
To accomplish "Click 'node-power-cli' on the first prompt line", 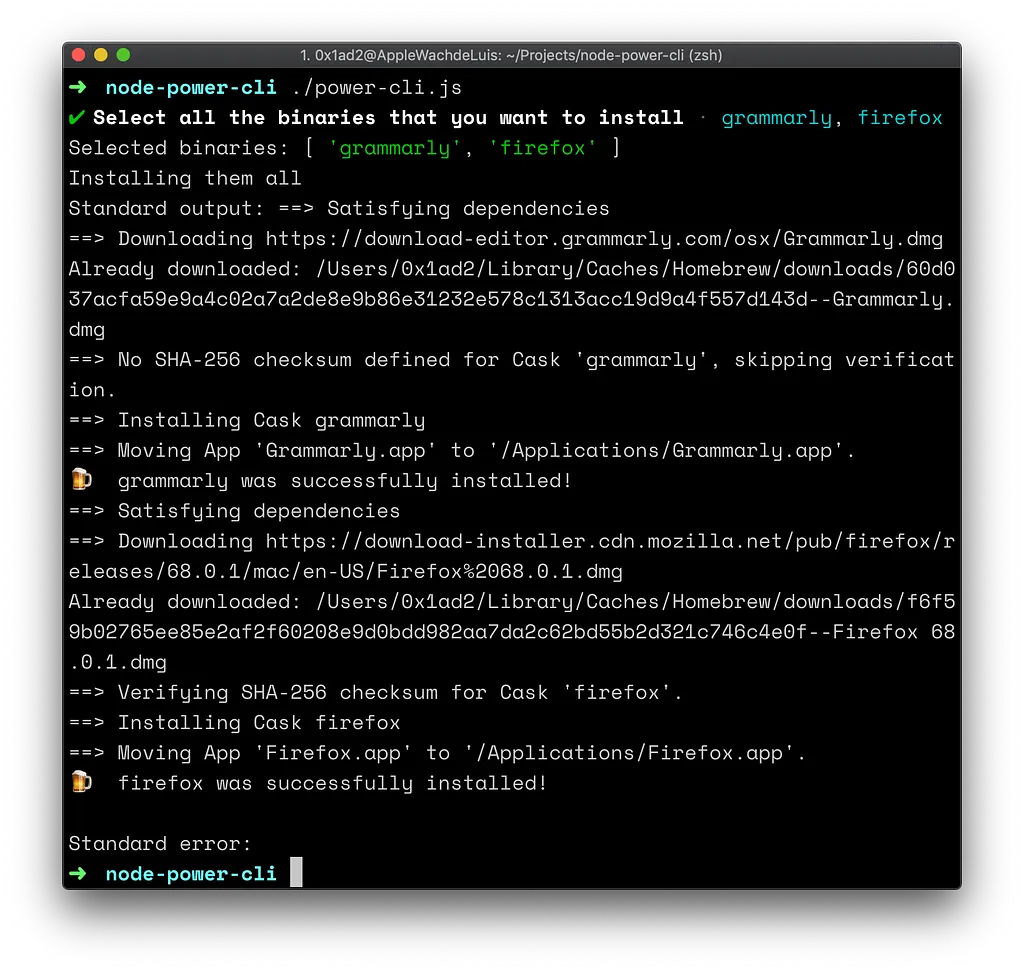I will 191,88.
